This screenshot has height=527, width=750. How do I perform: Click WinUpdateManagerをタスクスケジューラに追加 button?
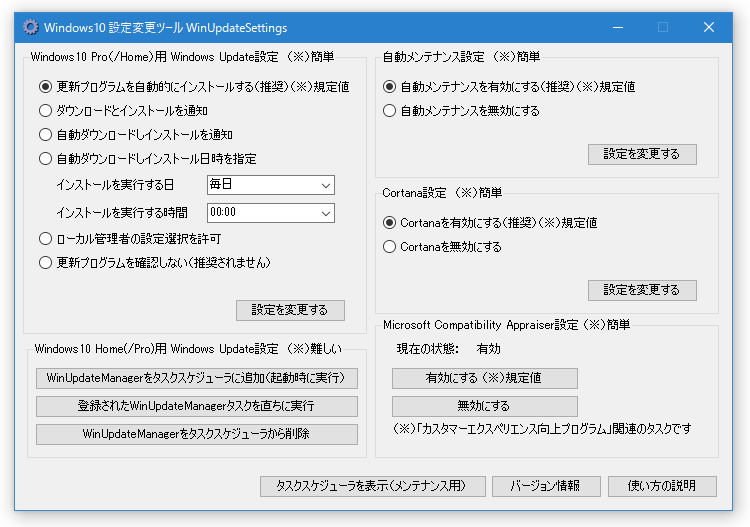[197, 378]
